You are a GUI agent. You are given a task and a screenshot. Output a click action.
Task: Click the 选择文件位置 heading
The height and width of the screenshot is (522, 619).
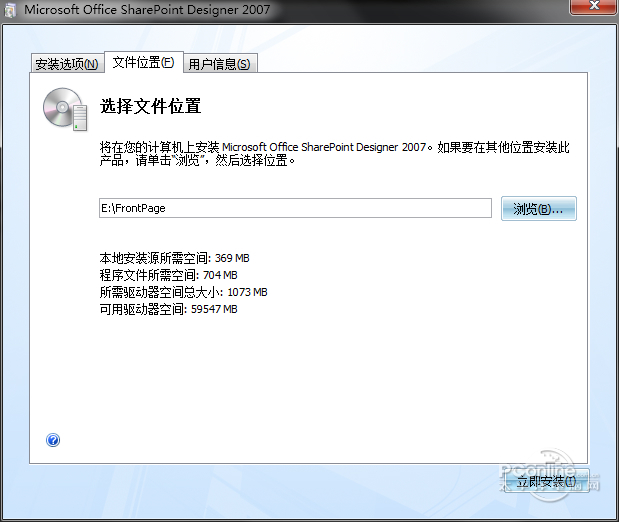[150, 106]
